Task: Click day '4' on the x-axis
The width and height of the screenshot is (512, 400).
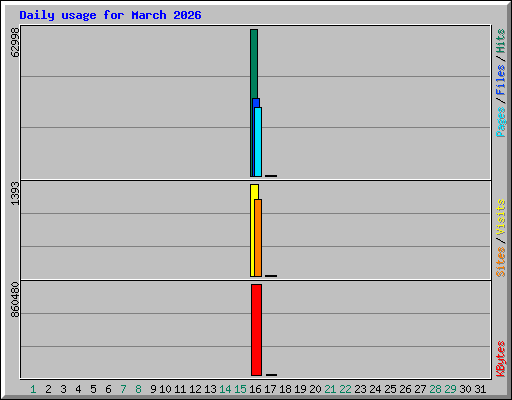Action: (x=78, y=389)
